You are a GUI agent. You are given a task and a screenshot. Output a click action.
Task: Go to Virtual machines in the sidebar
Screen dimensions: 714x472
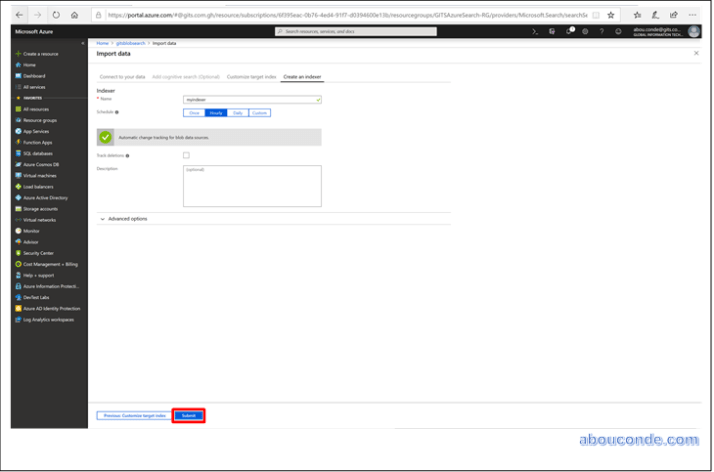click(x=40, y=175)
